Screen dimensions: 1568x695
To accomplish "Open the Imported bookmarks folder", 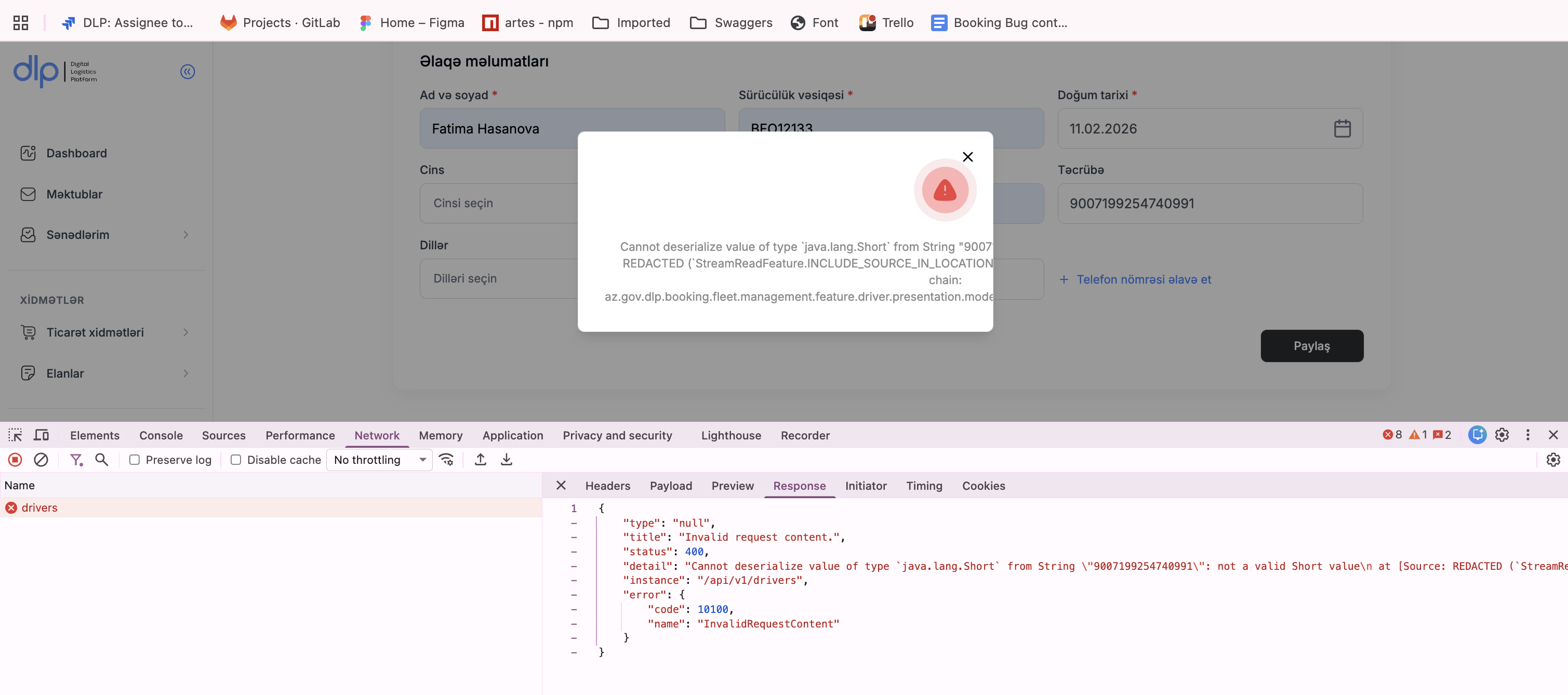I will [631, 22].
